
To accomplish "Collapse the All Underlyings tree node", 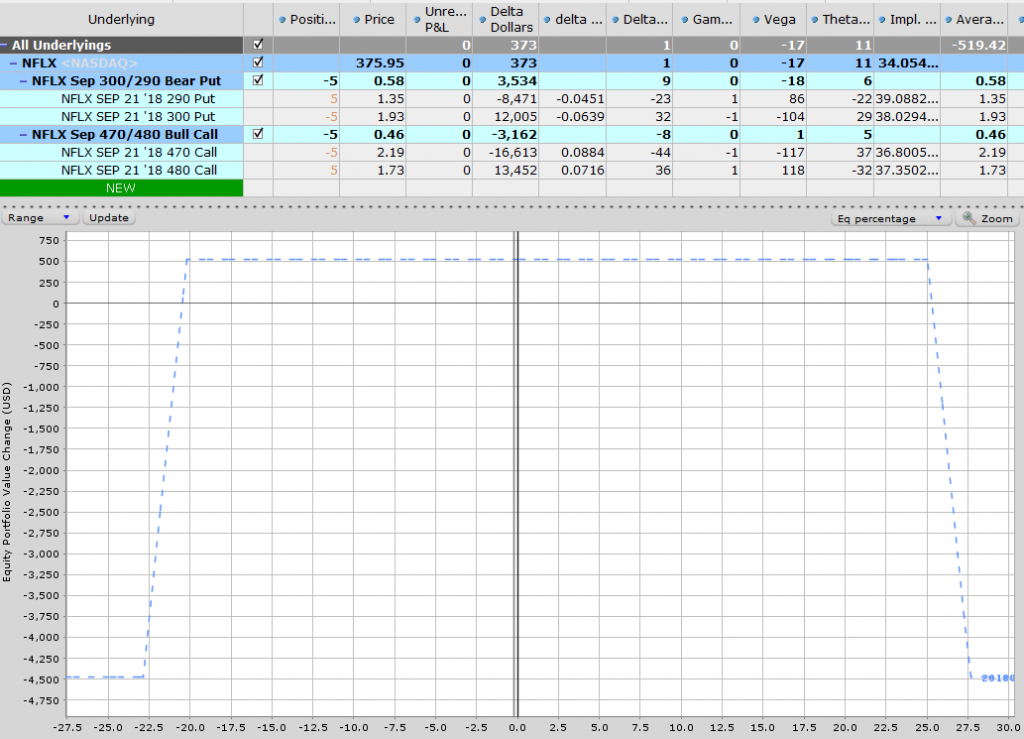I will click(5, 45).
